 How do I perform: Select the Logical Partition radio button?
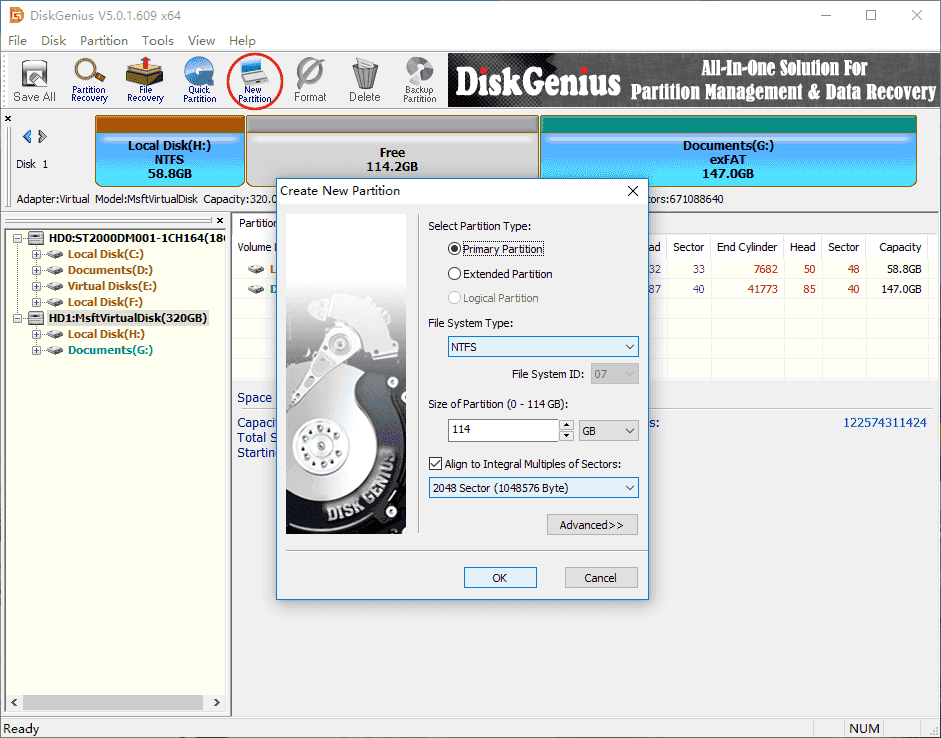[454, 298]
